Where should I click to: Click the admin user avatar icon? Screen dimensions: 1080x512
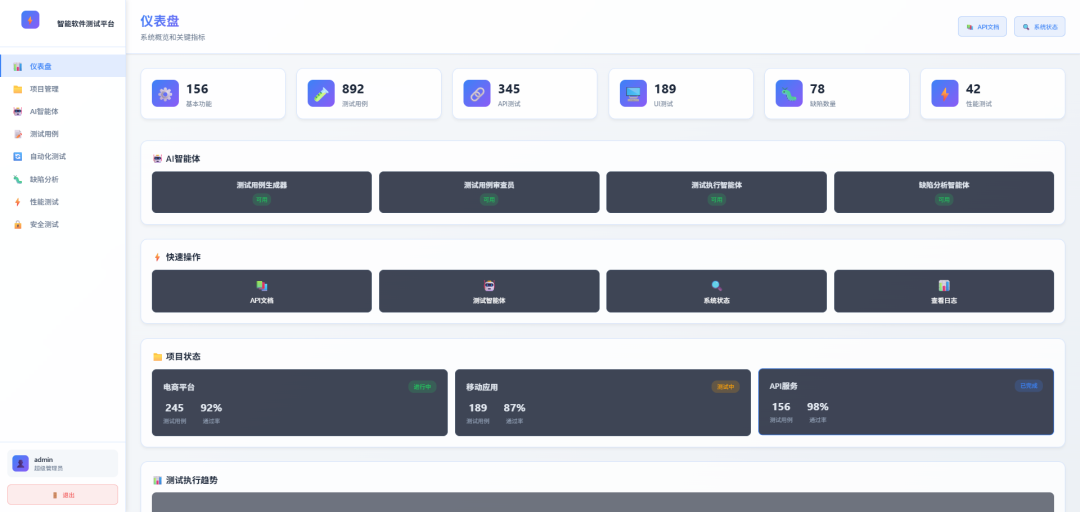pos(21,463)
